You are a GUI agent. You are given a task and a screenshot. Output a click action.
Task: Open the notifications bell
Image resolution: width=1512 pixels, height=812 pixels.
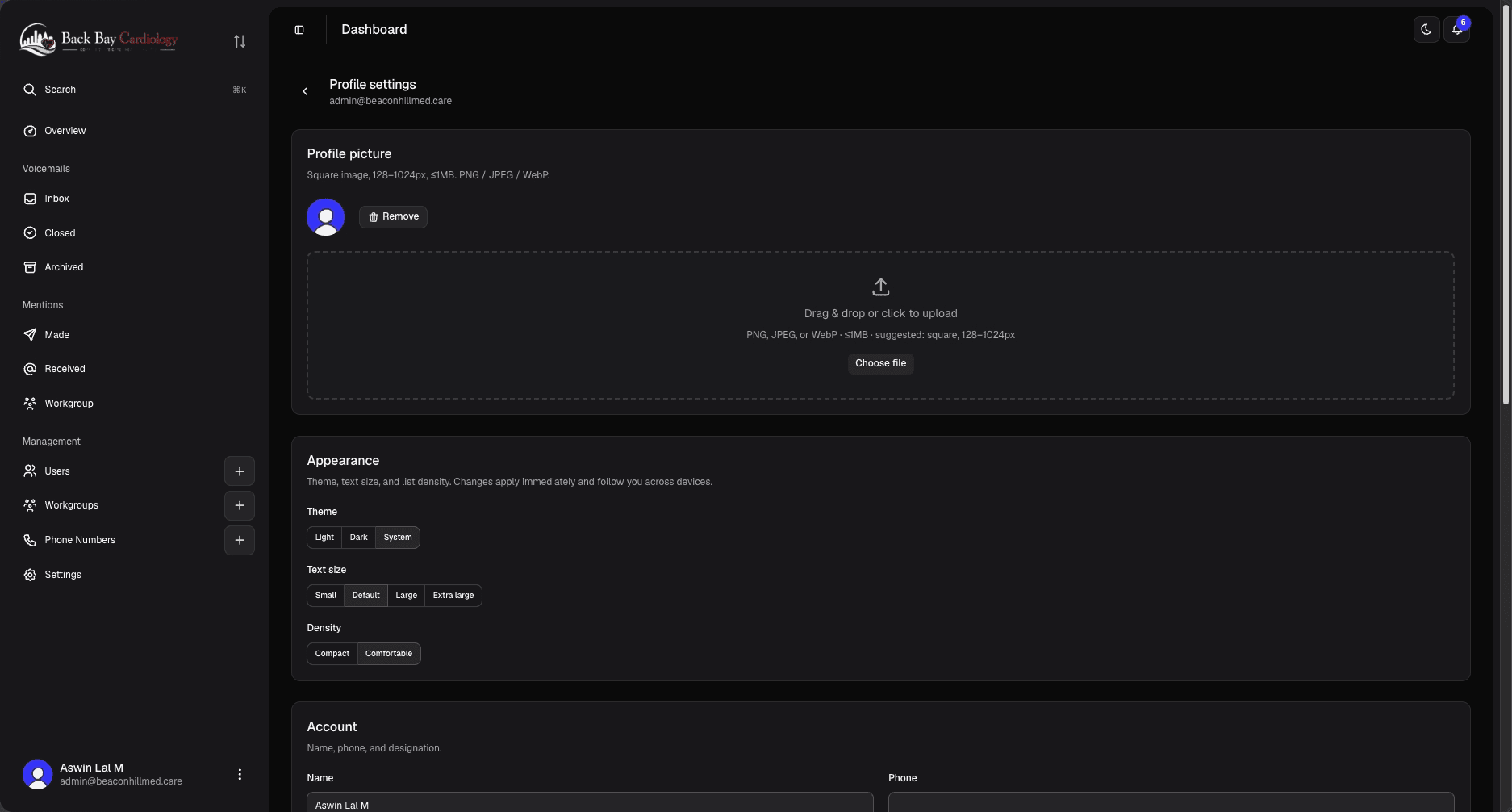1456,30
